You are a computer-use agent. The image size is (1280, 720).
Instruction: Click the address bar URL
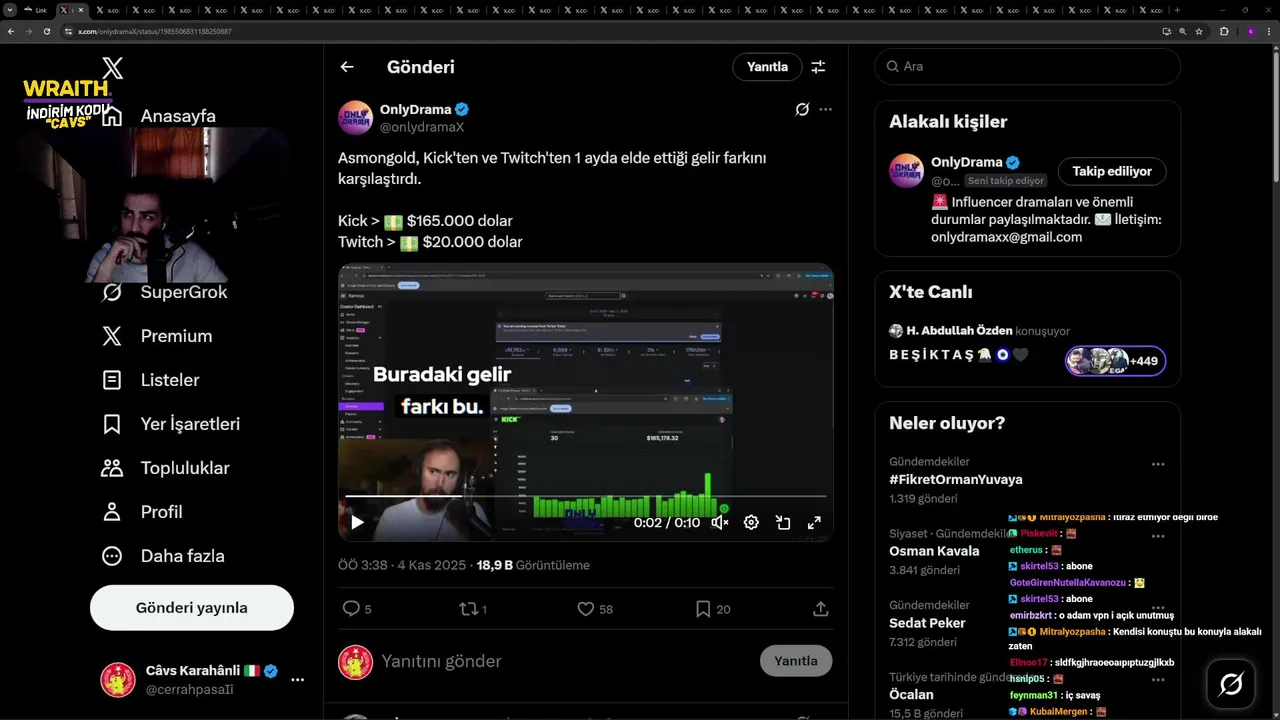(x=155, y=31)
